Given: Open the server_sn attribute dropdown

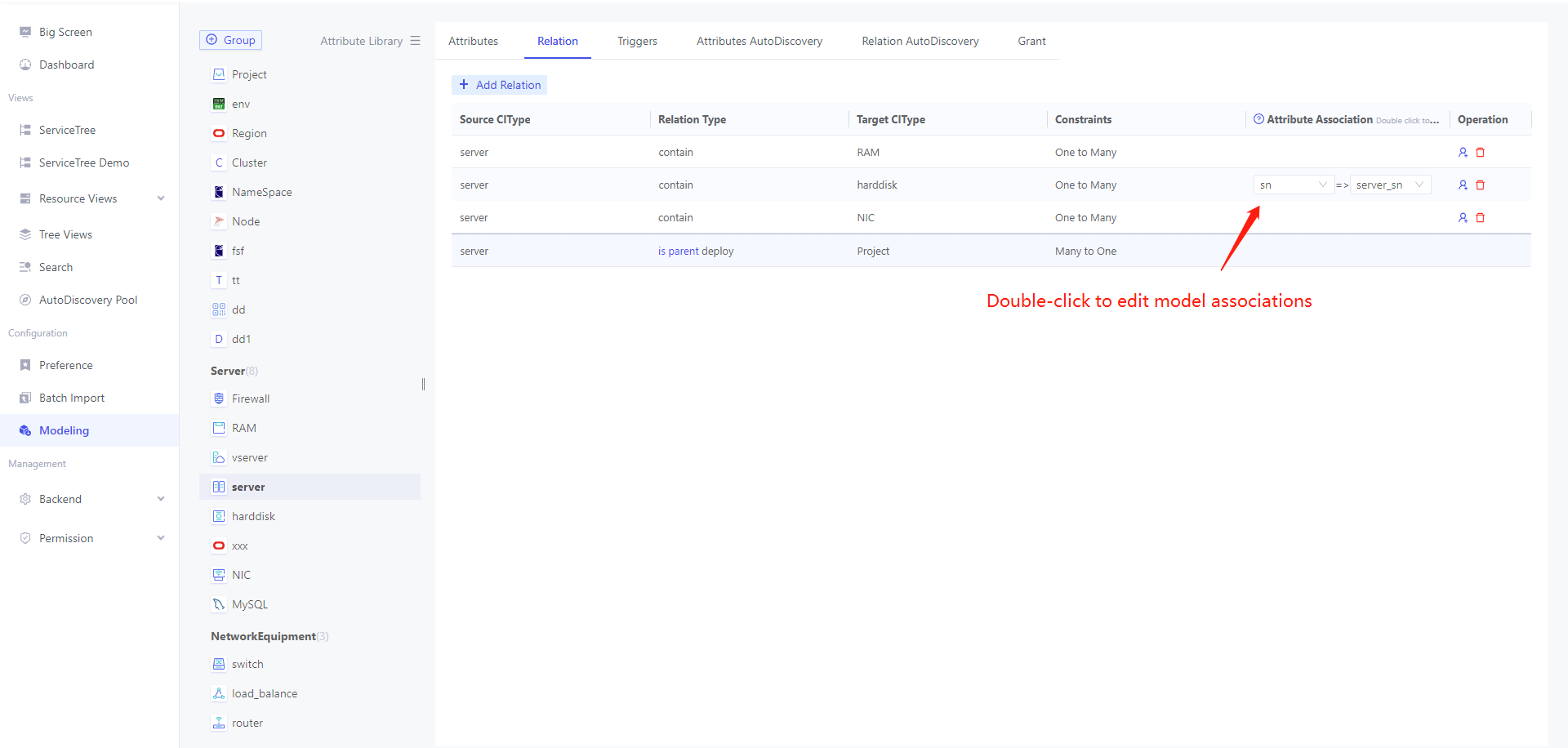Looking at the screenshot, I should click(1390, 185).
